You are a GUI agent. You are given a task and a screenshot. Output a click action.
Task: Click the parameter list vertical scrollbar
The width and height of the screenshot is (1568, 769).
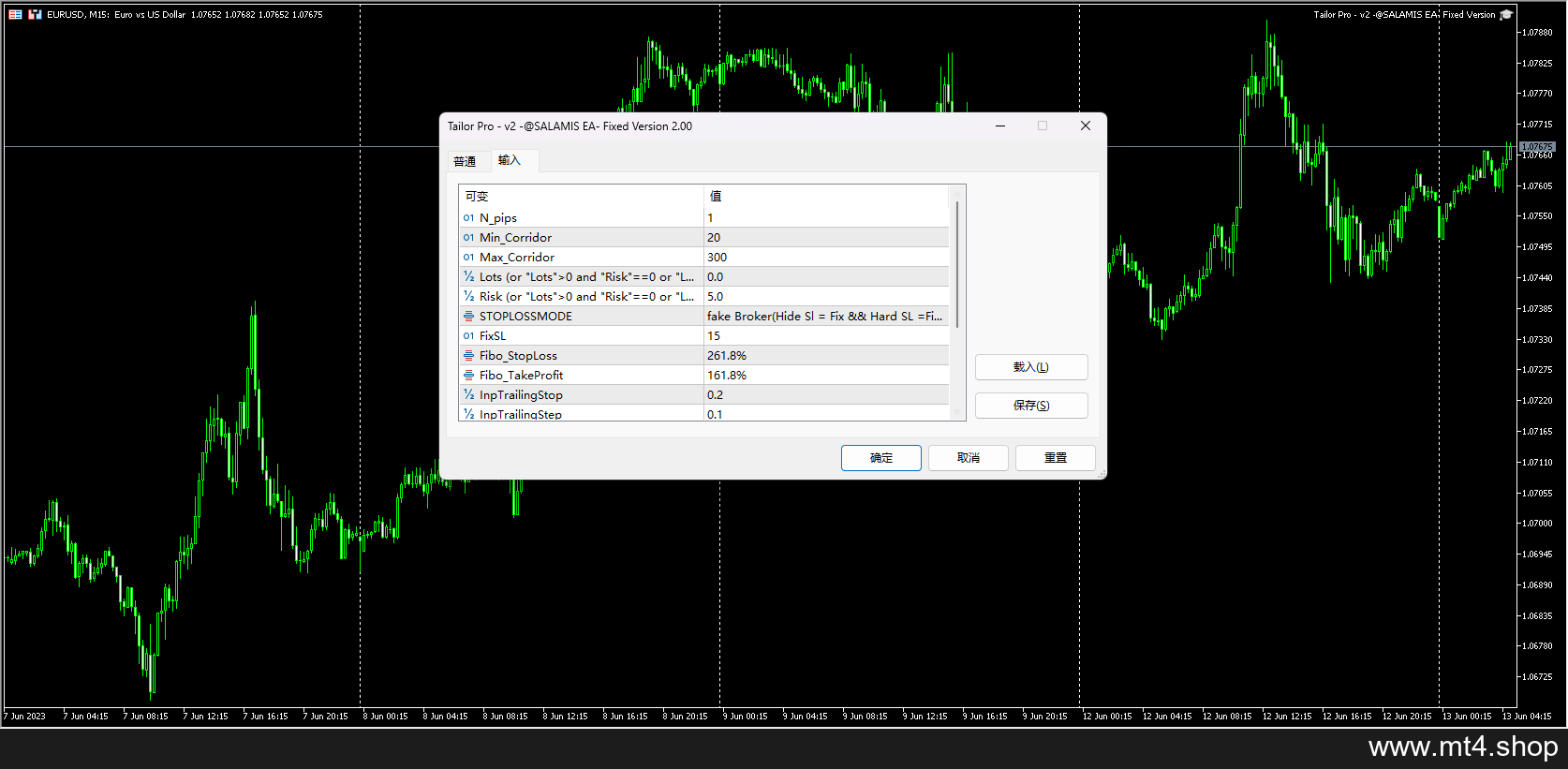(957, 262)
